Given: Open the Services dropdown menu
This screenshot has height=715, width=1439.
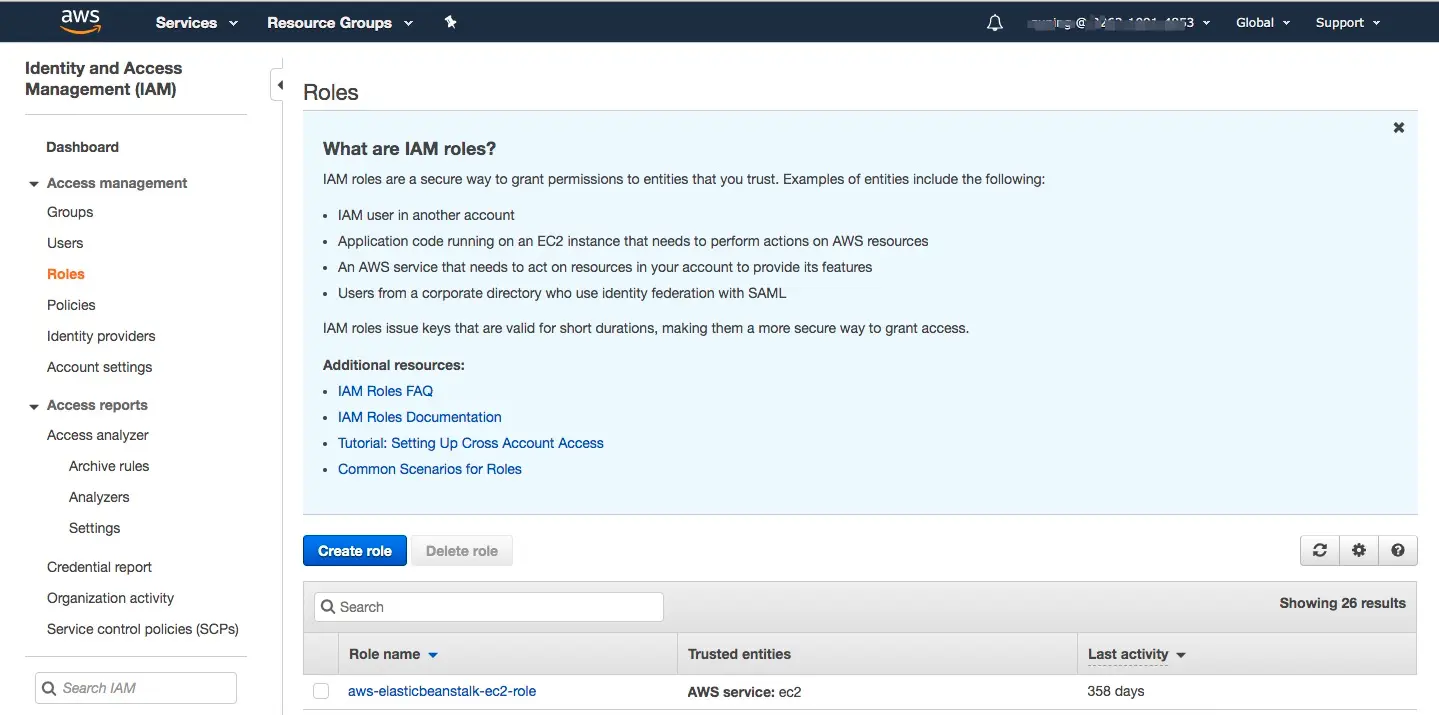Looking at the screenshot, I should (196, 23).
